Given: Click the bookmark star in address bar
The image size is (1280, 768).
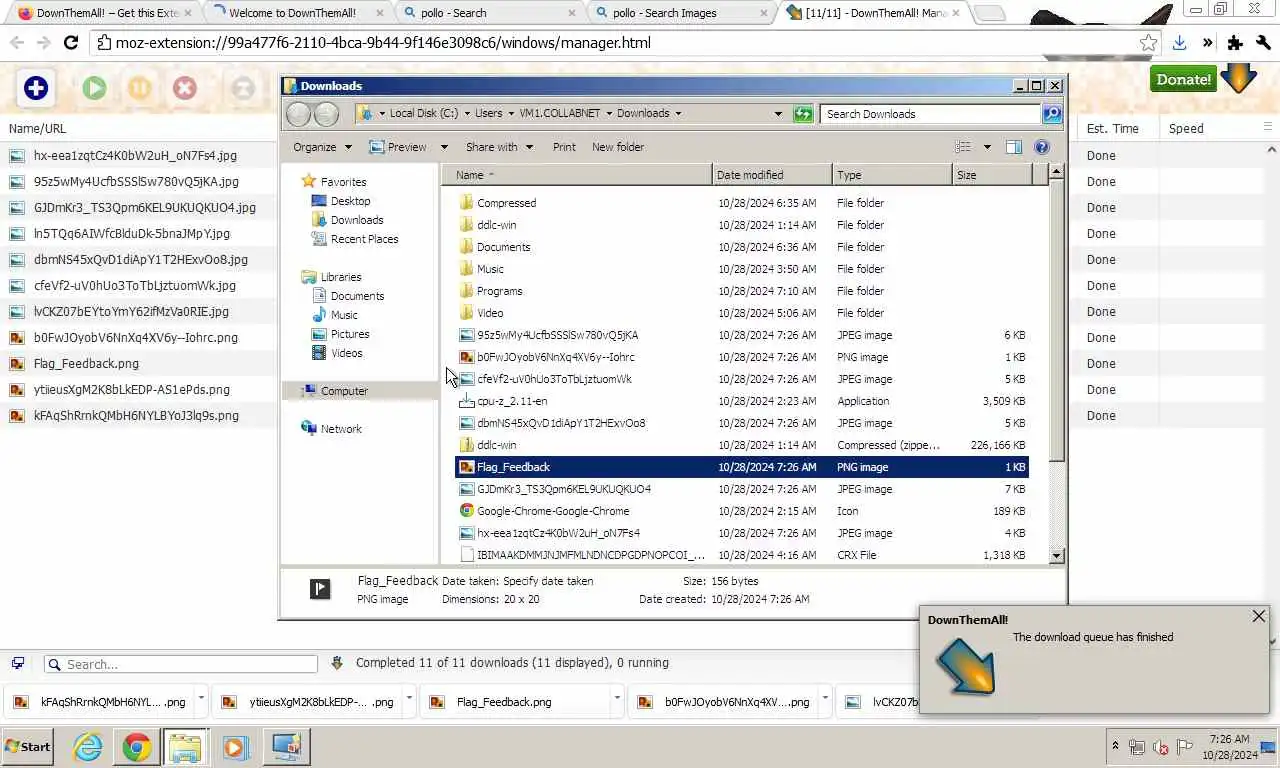Looking at the screenshot, I should click(x=1148, y=43).
